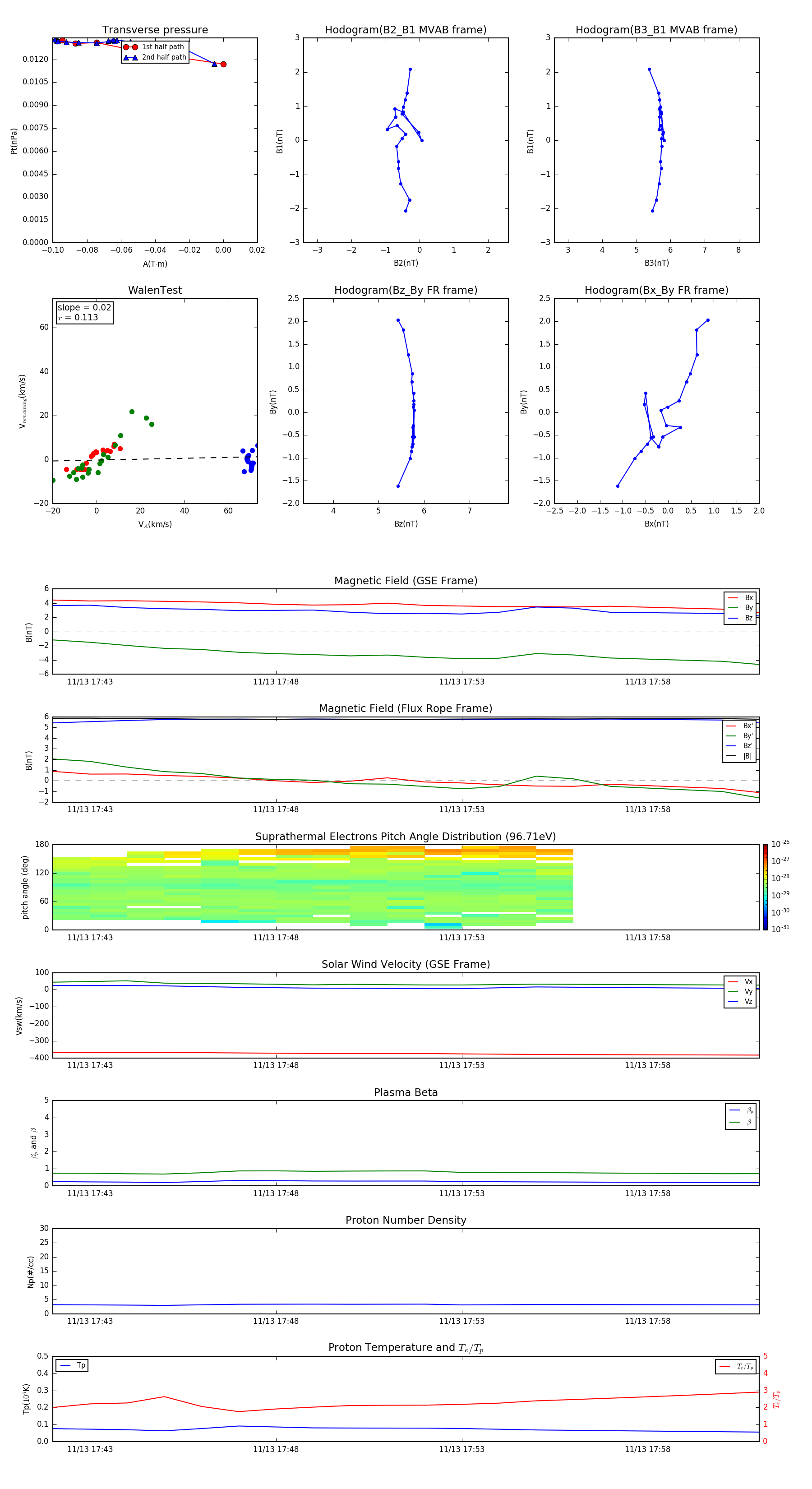Click the topmost point of B2_B1 hodogram
The image size is (812, 1489).
411,69
